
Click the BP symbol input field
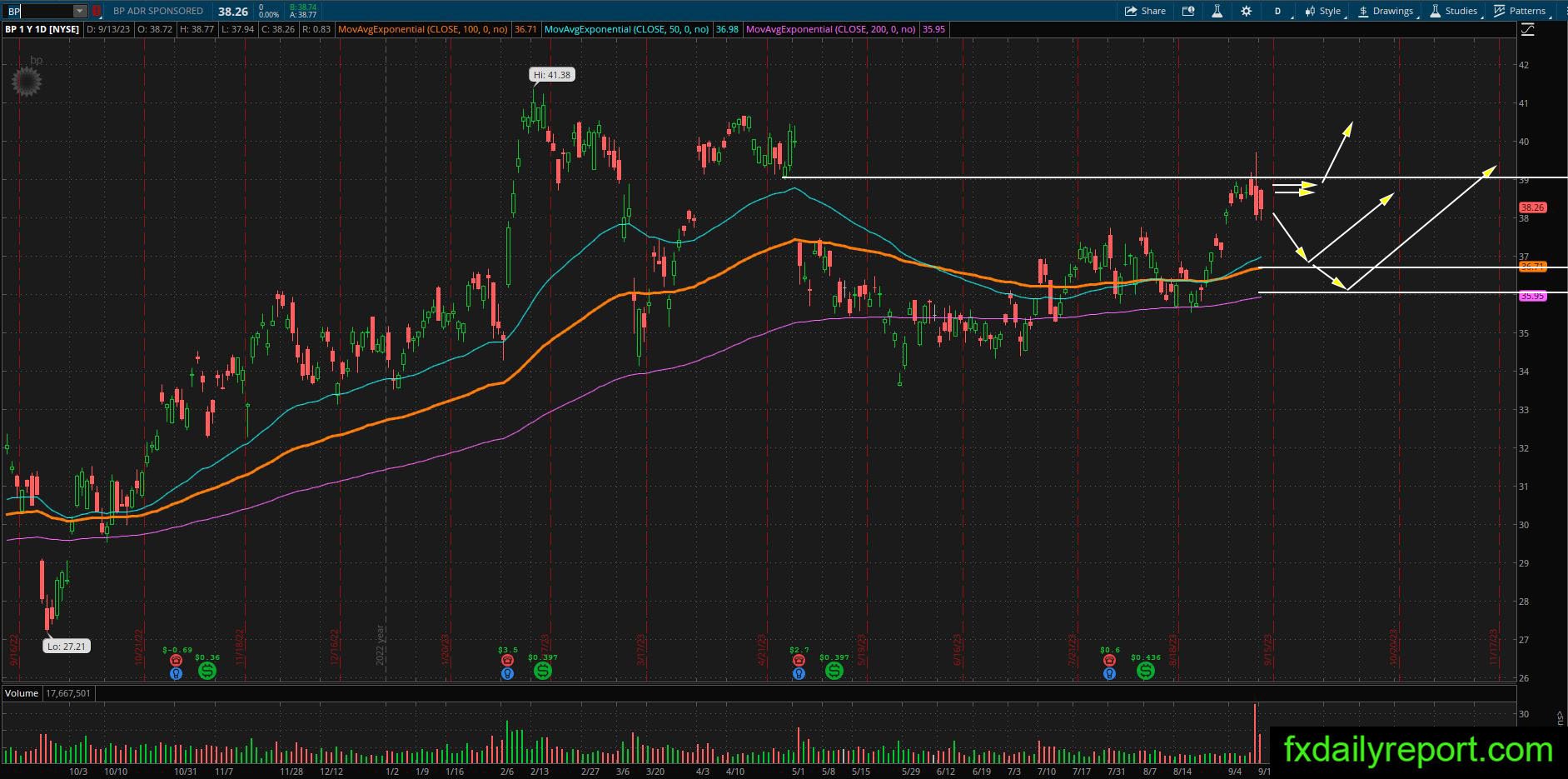(38, 11)
